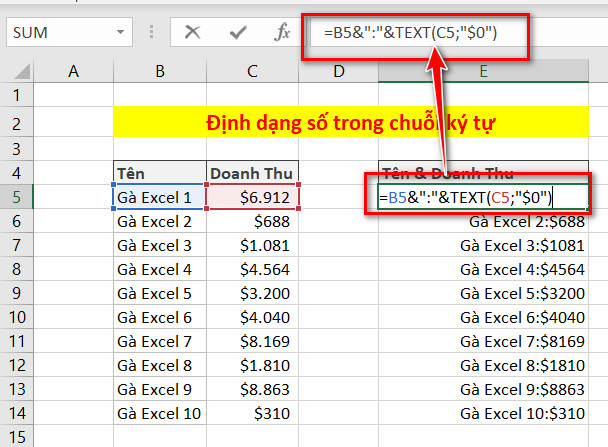Click the Doanh Thu header cell
This screenshot has width=608, height=447.
(252, 172)
